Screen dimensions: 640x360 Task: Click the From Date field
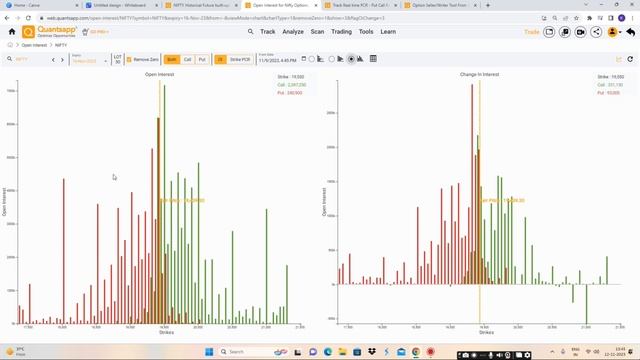coord(278,60)
